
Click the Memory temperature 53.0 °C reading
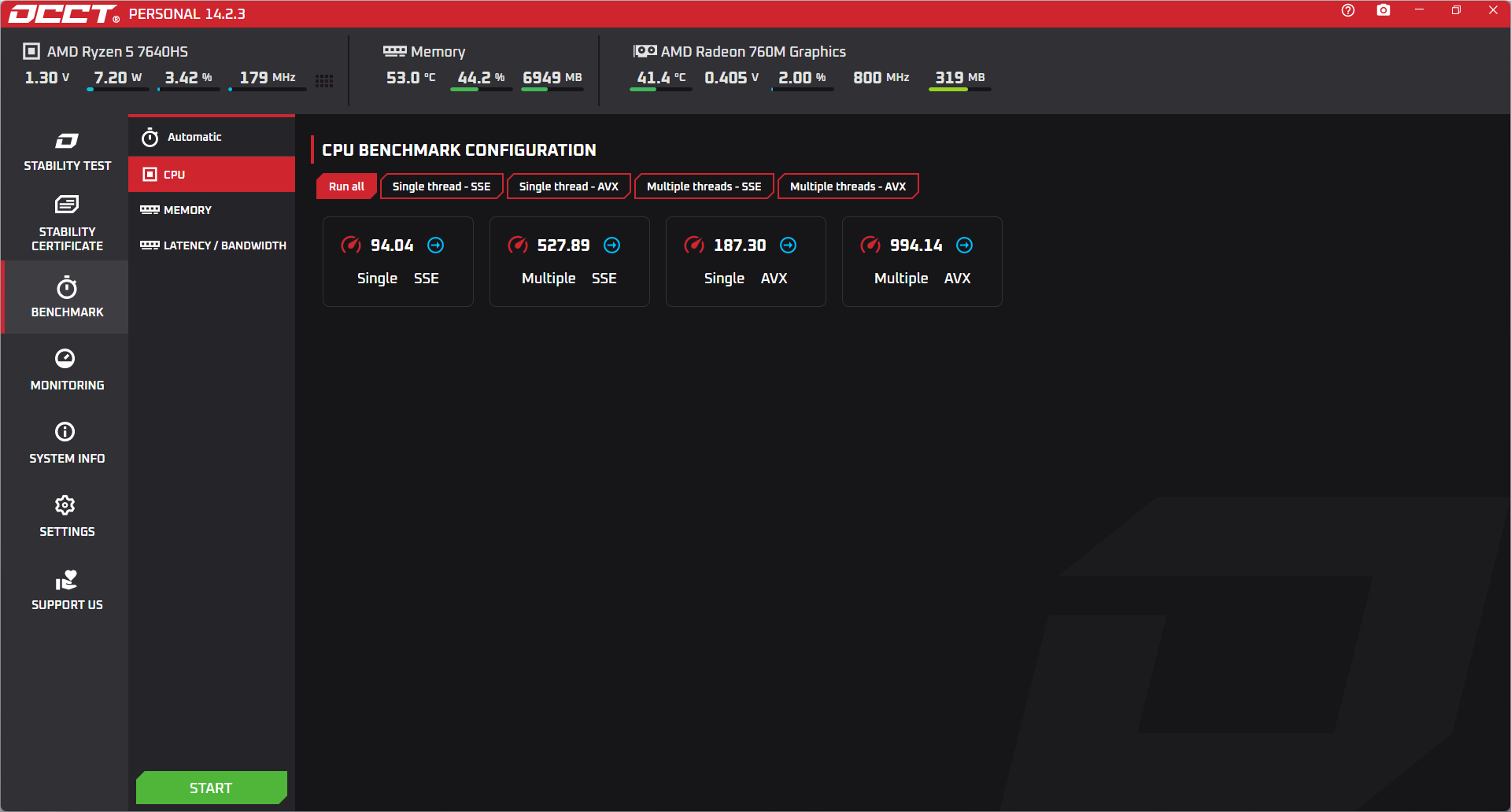pos(411,78)
